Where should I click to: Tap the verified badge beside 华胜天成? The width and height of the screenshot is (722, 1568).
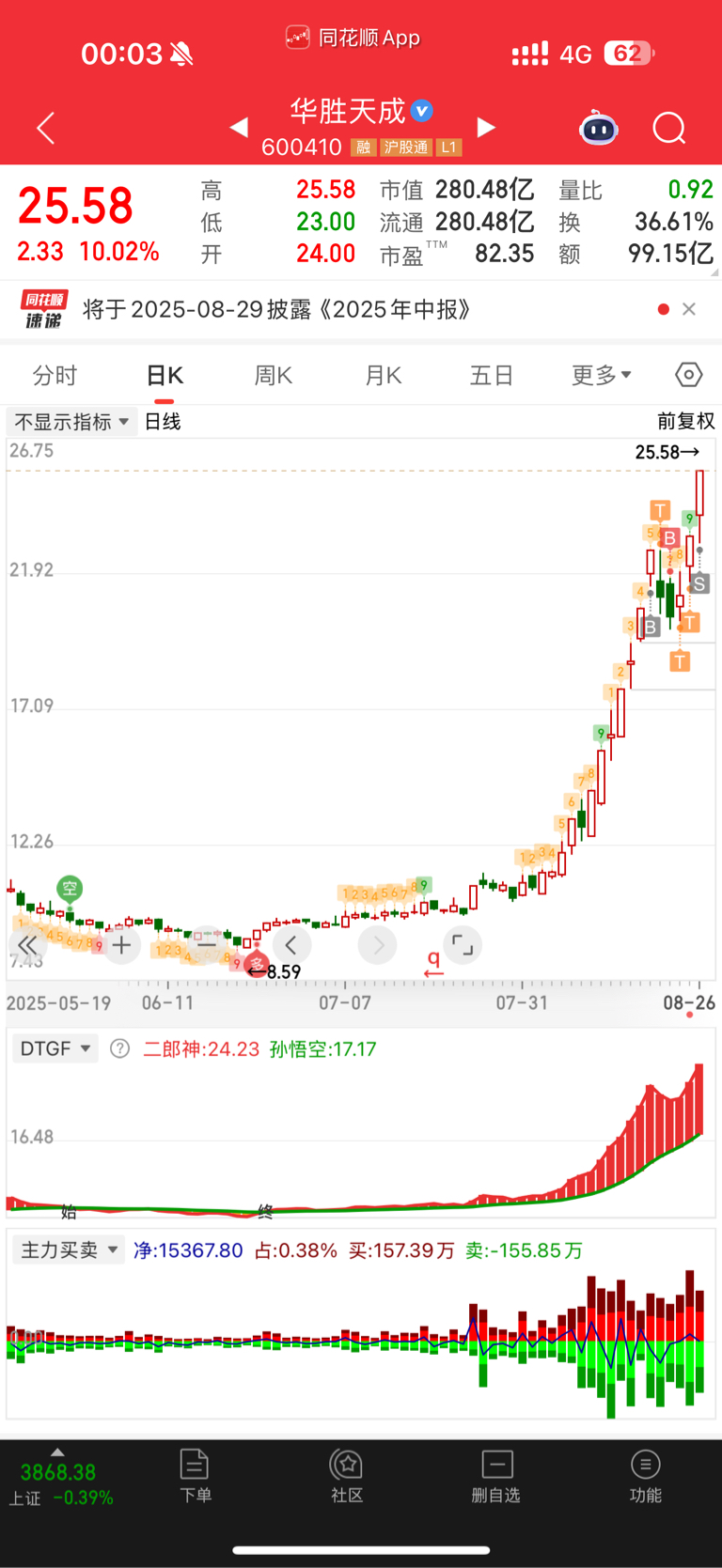[x=422, y=111]
